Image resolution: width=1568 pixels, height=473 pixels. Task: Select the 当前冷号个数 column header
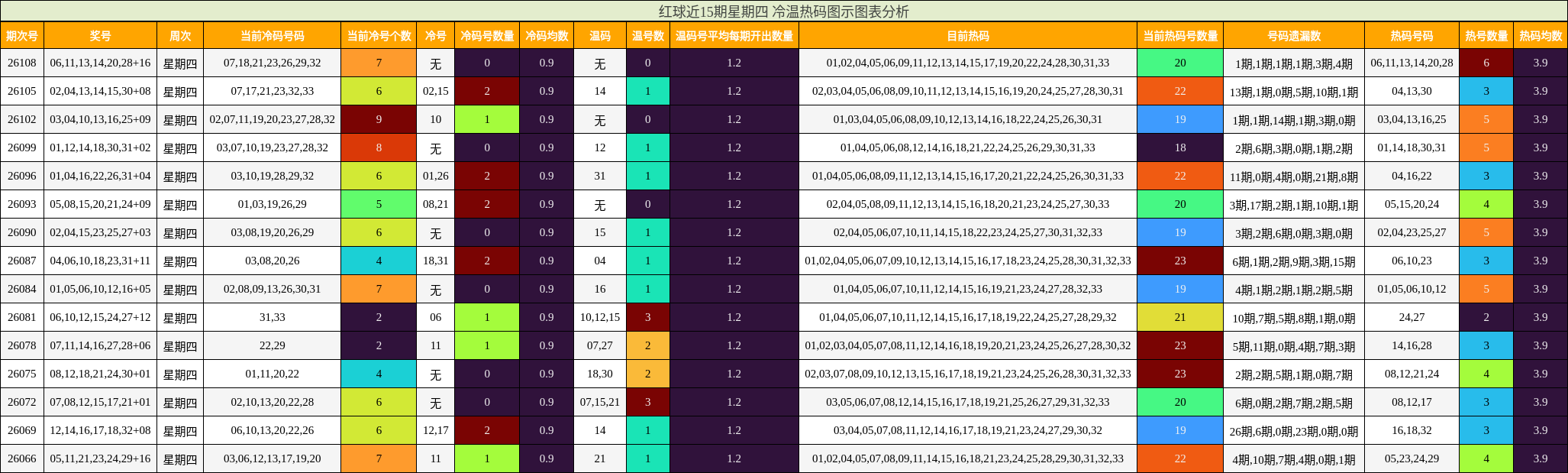(x=379, y=36)
